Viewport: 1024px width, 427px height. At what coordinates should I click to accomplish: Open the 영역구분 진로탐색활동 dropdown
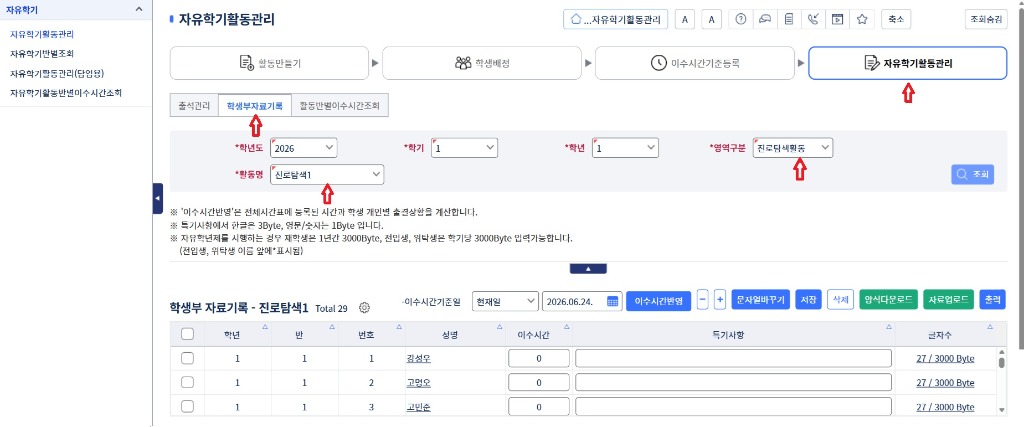point(793,148)
